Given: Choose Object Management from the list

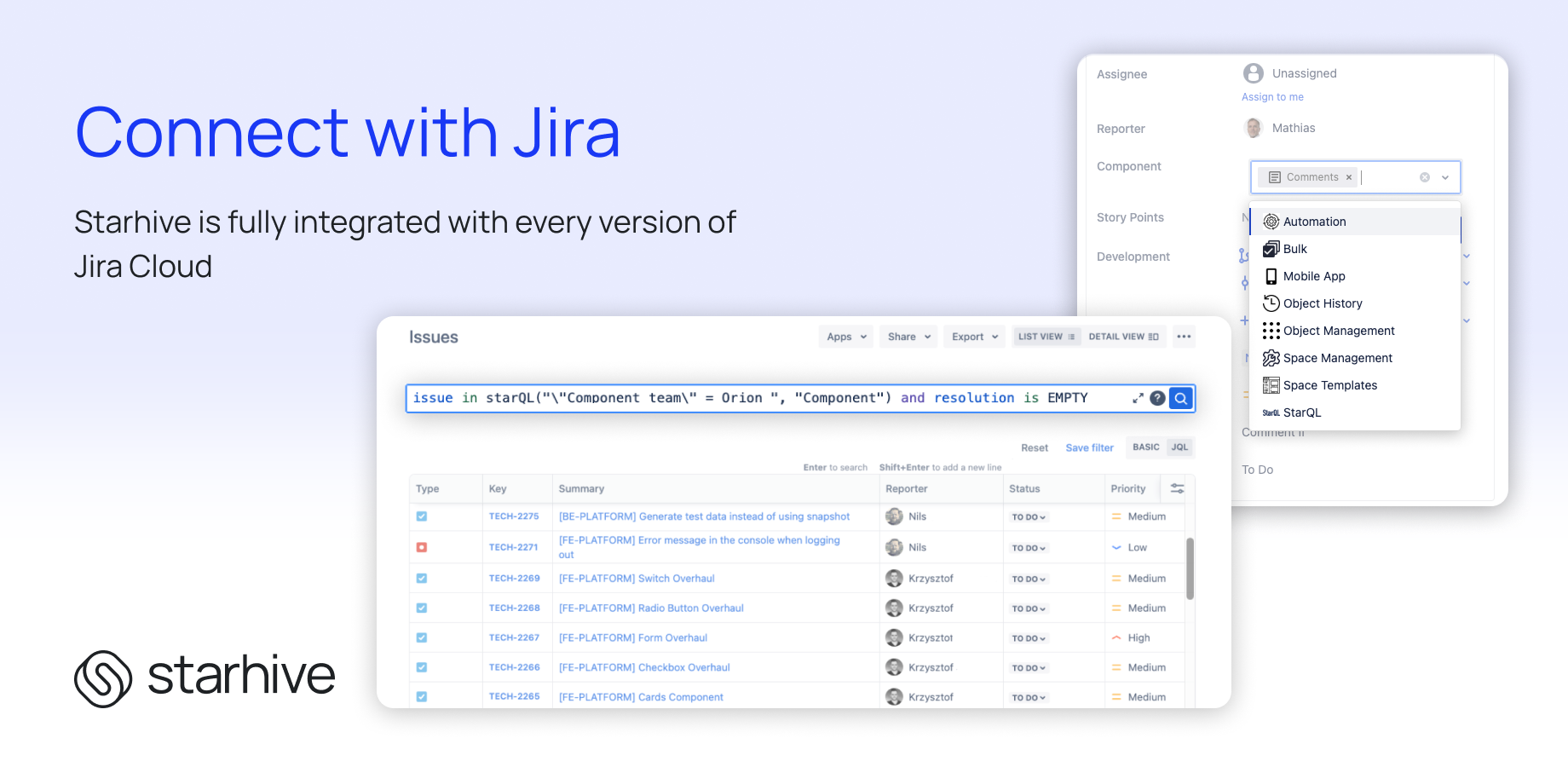Looking at the screenshot, I should pyautogui.click(x=1355, y=331).
